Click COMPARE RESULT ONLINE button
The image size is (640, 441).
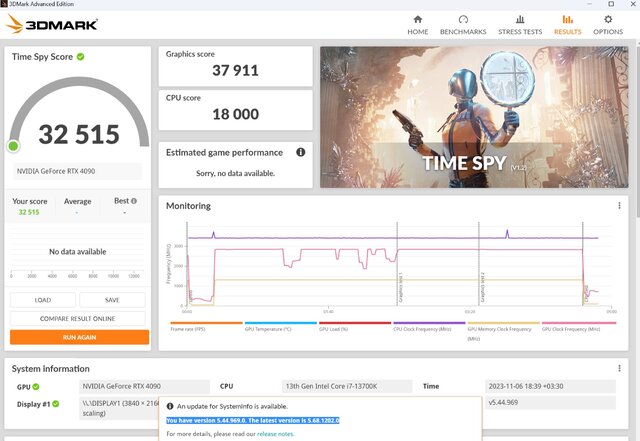[x=79, y=318]
